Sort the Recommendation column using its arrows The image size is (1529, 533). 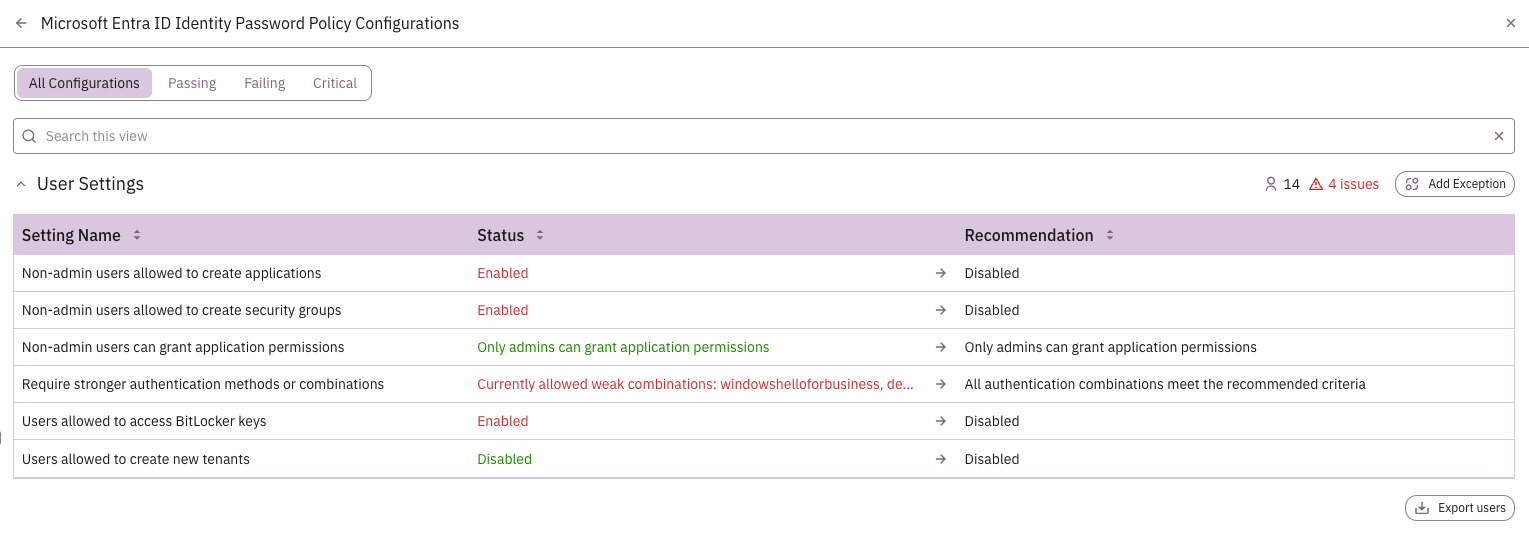[1110, 235]
